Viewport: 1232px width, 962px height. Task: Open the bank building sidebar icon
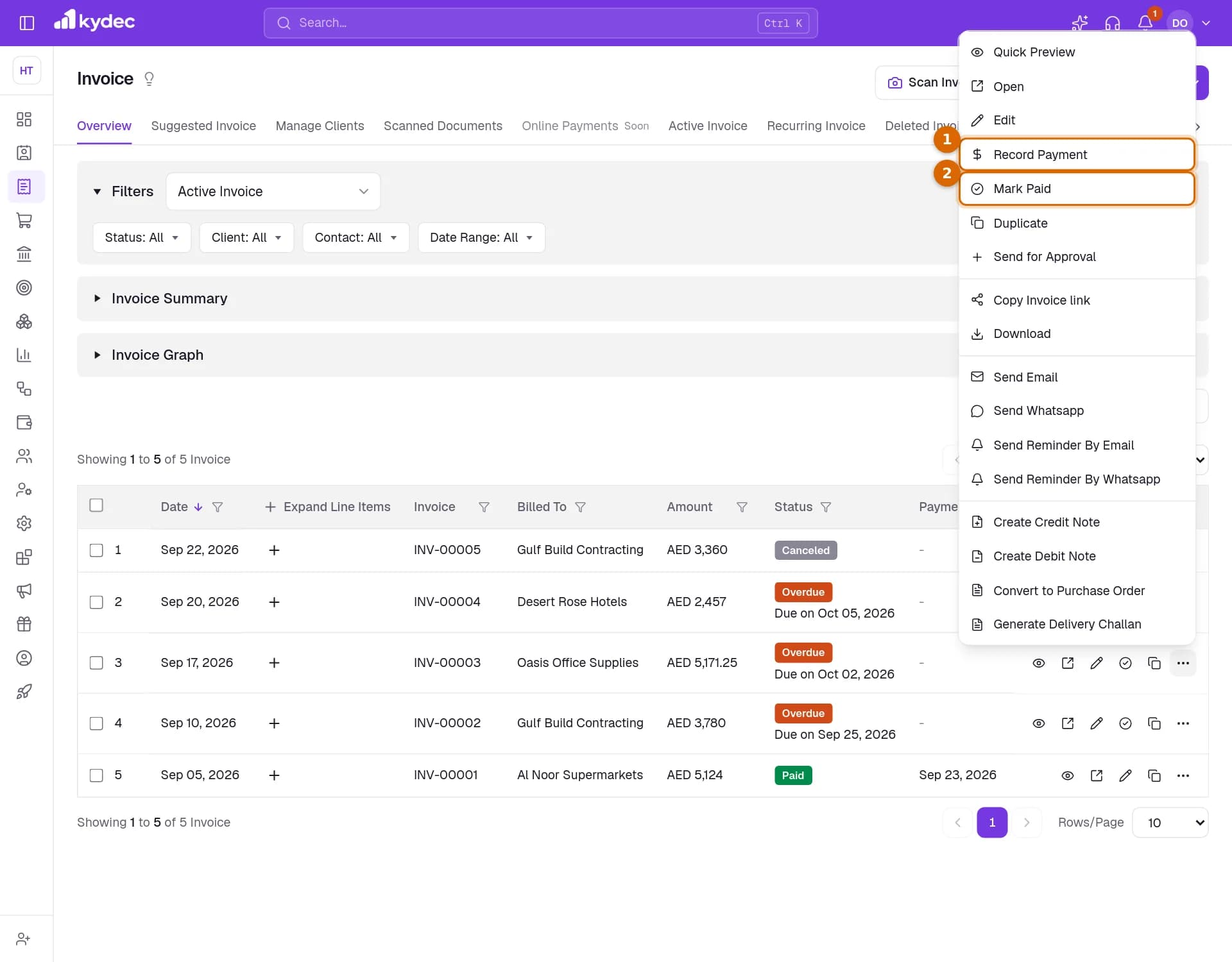tap(24, 254)
